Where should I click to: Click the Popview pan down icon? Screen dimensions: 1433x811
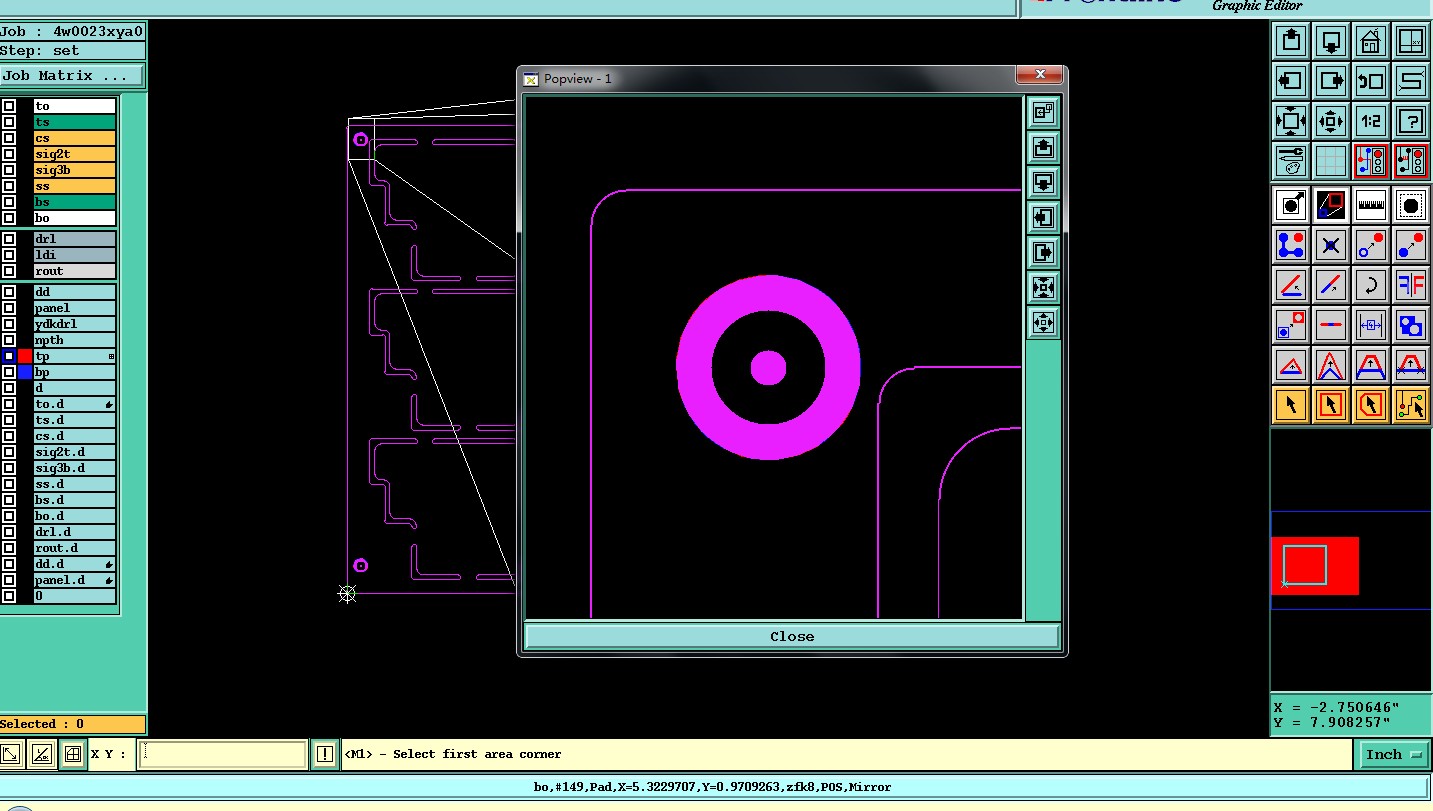[x=1043, y=183]
